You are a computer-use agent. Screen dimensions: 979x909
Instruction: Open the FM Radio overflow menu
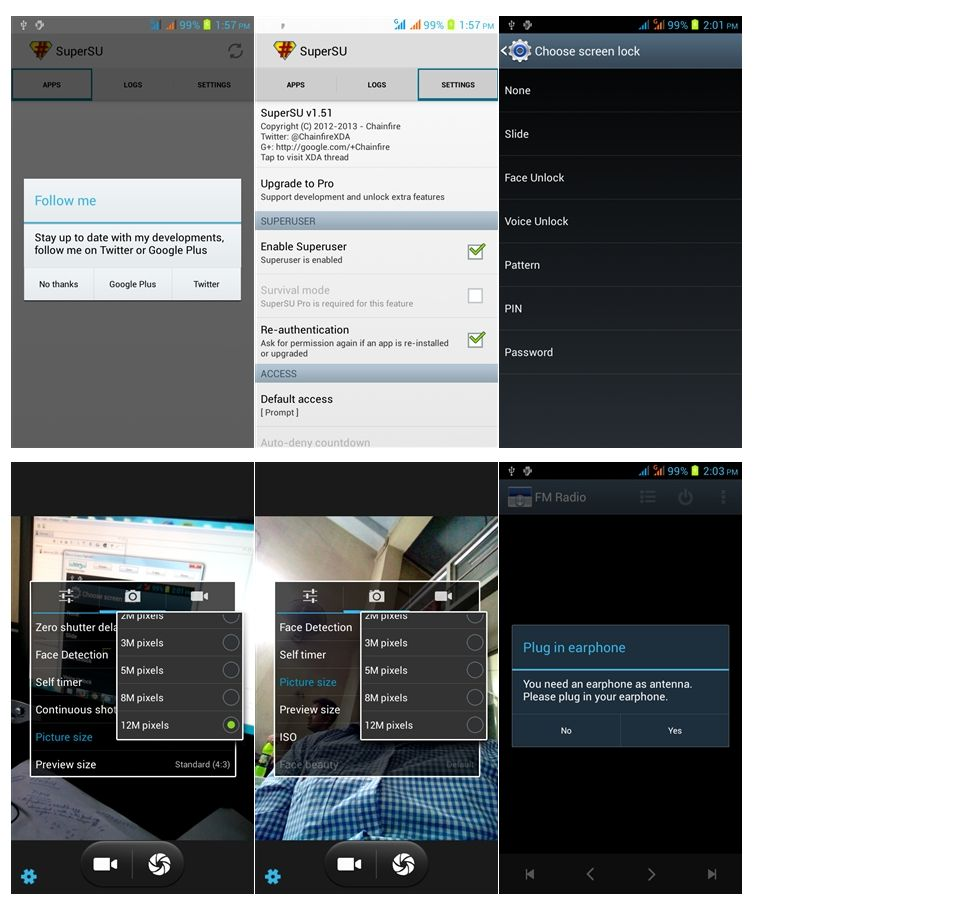pyautogui.click(x=723, y=497)
